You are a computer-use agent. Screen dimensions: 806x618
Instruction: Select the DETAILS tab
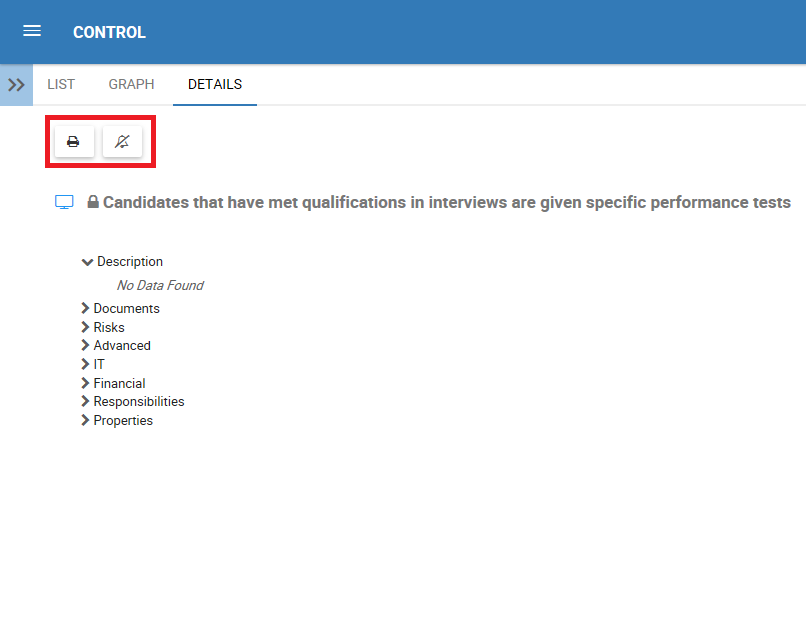click(x=215, y=85)
